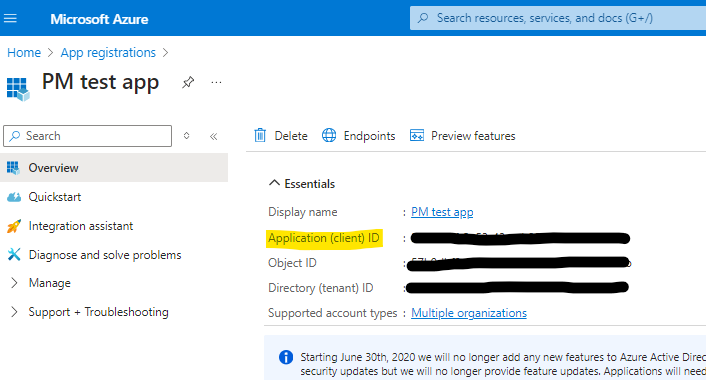Click the Essentials heading
This screenshot has height=380, width=706.
click(310, 184)
